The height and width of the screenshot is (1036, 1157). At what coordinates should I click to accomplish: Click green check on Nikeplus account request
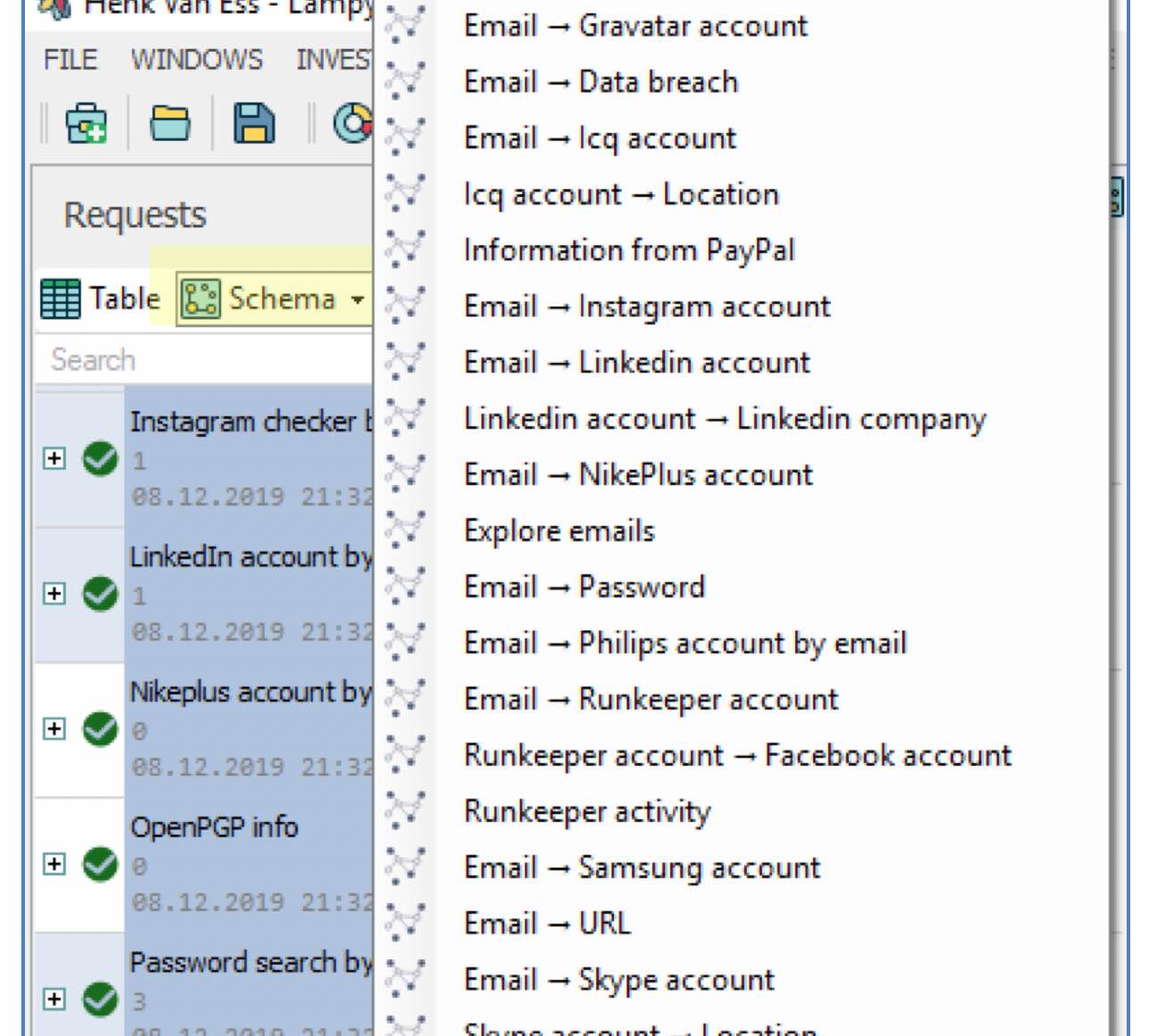click(100, 729)
